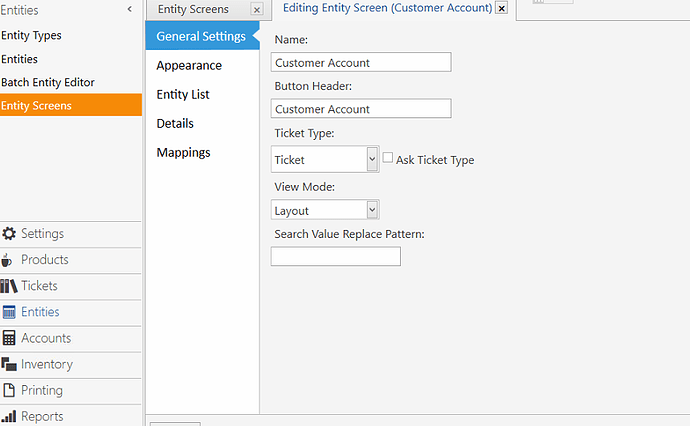
Task: Select the Editing Entity Screen tab
Action: click(387, 8)
